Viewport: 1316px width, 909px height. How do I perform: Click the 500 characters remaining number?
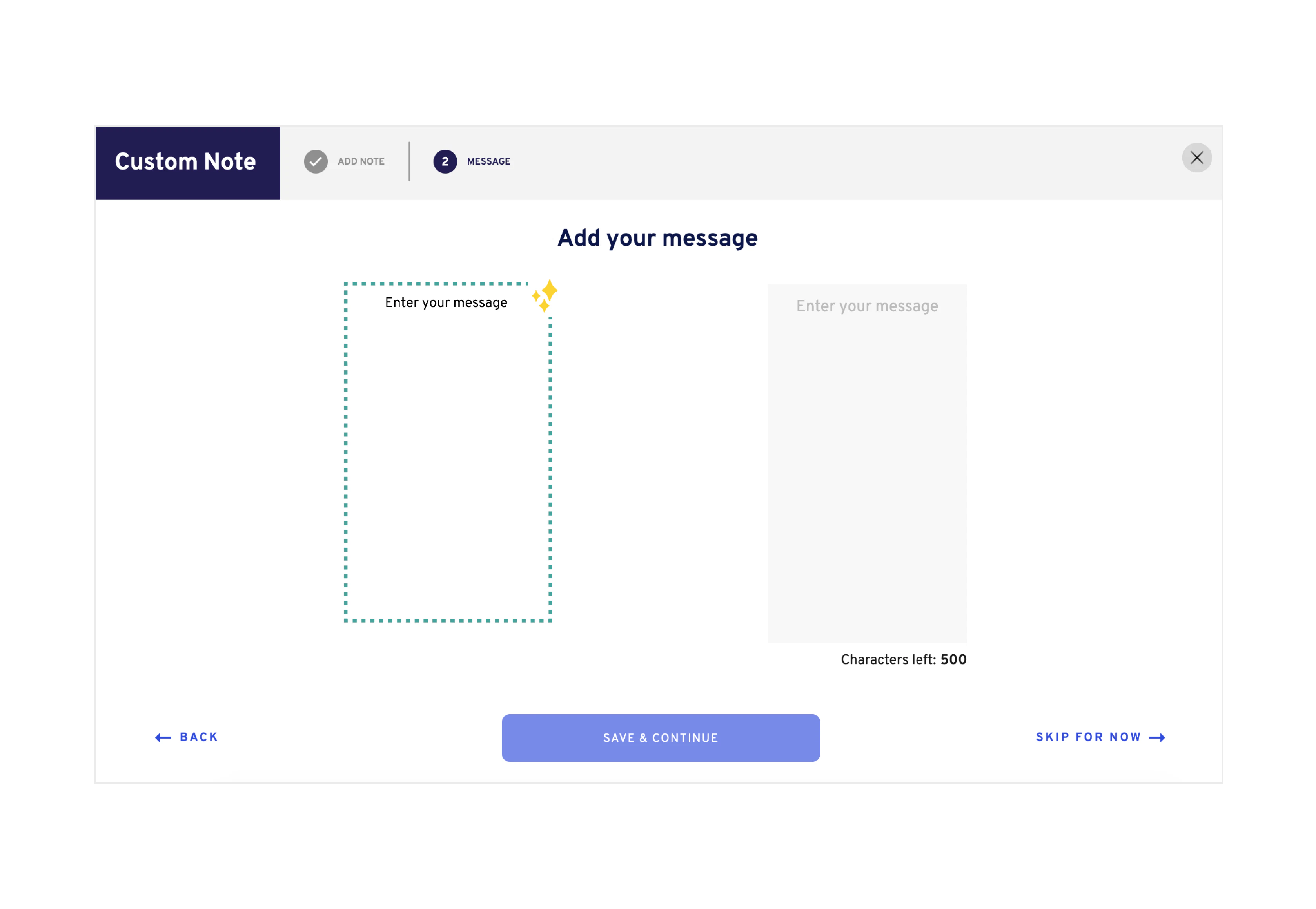tap(953, 659)
